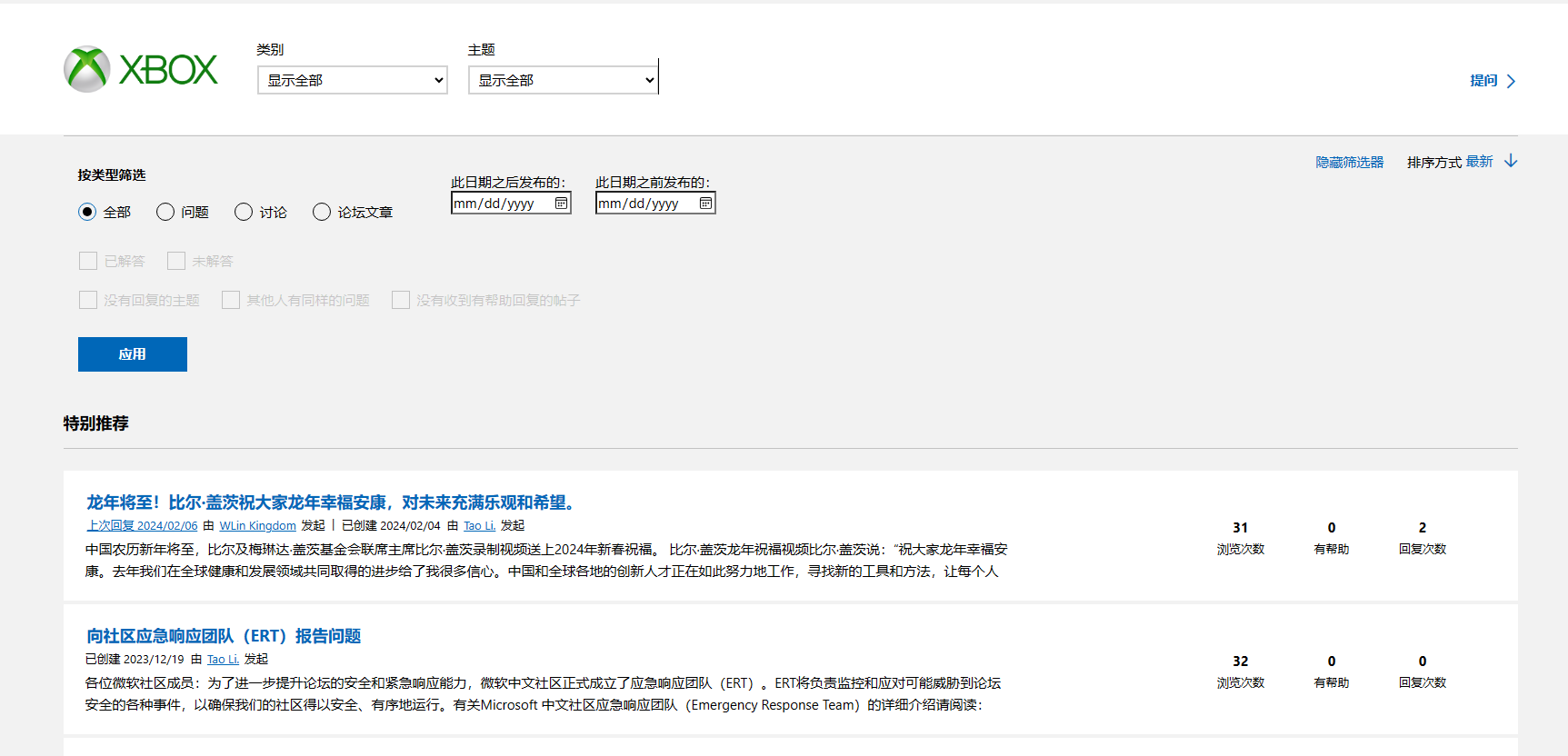Screen dimensions: 1568x756
Task: Click the Xbox logo
Action: coord(141,70)
